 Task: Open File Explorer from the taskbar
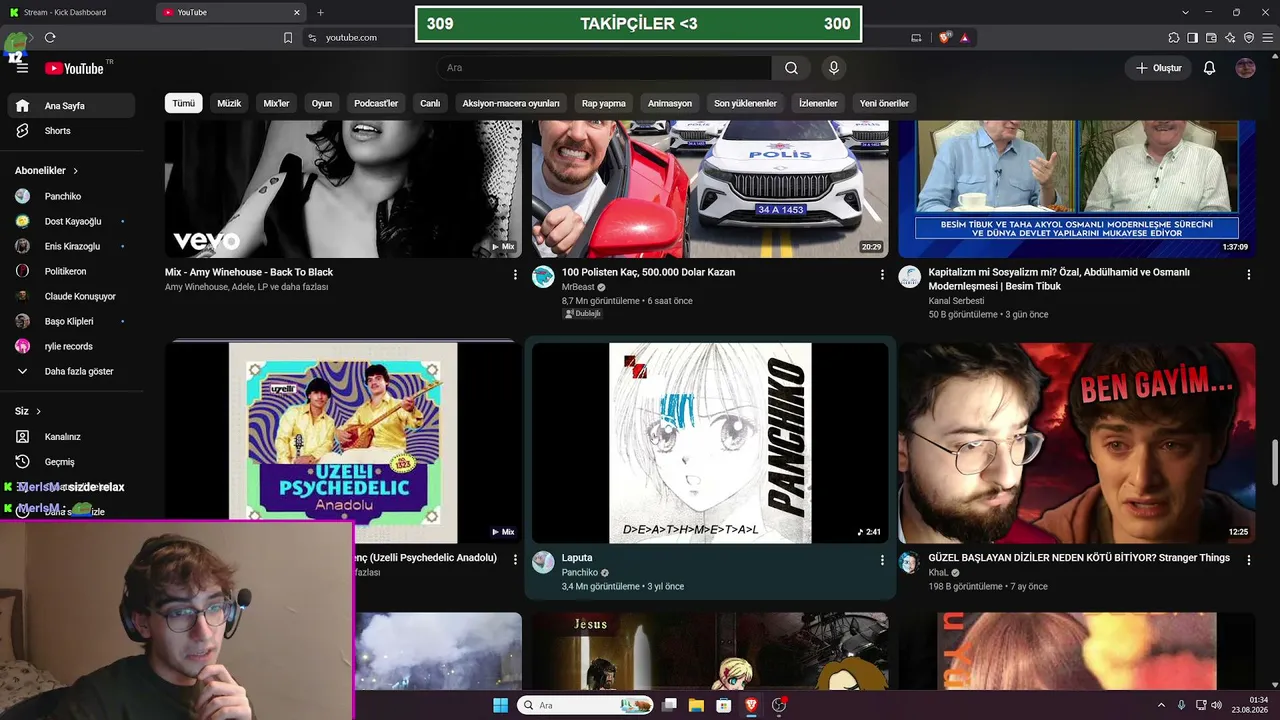click(696, 705)
